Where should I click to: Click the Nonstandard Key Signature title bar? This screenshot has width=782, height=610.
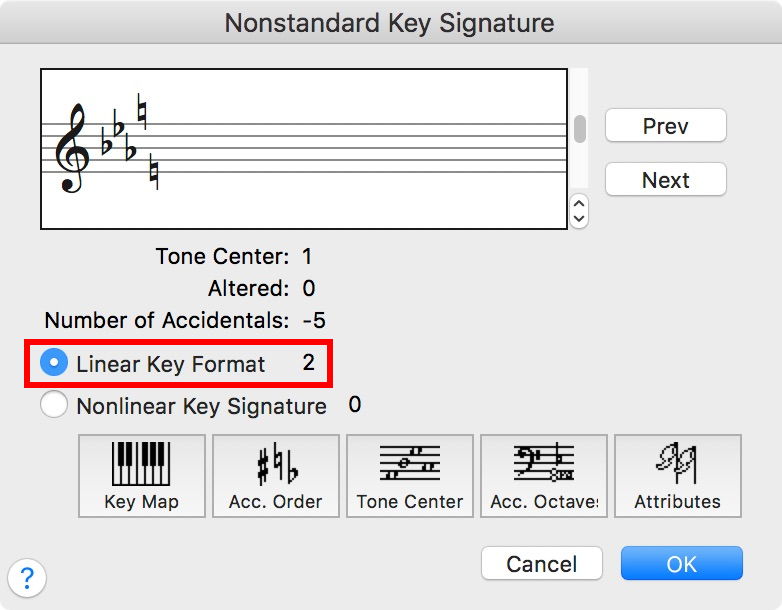point(390,22)
